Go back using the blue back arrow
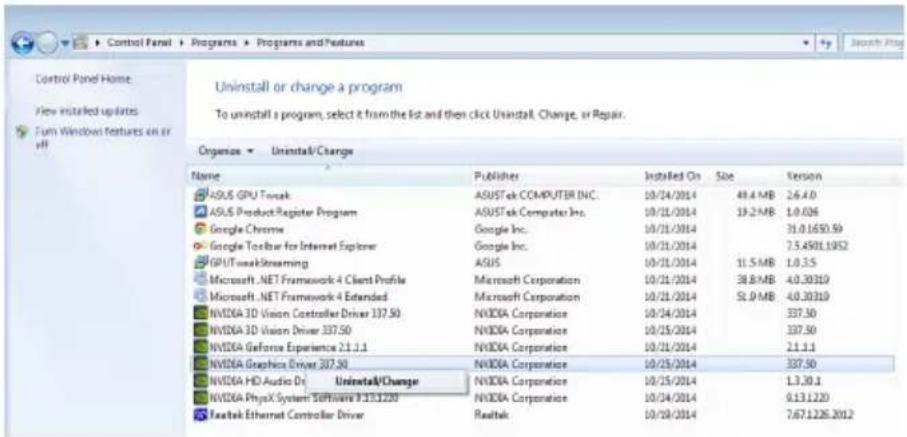This screenshot has height=437, width=907. 23,45
